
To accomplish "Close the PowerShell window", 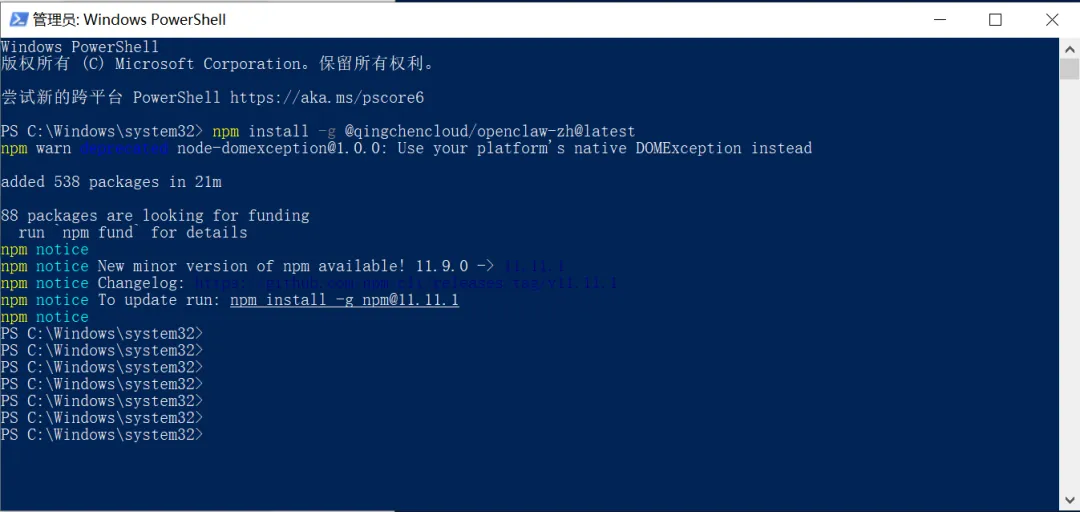I will click(x=1052, y=19).
